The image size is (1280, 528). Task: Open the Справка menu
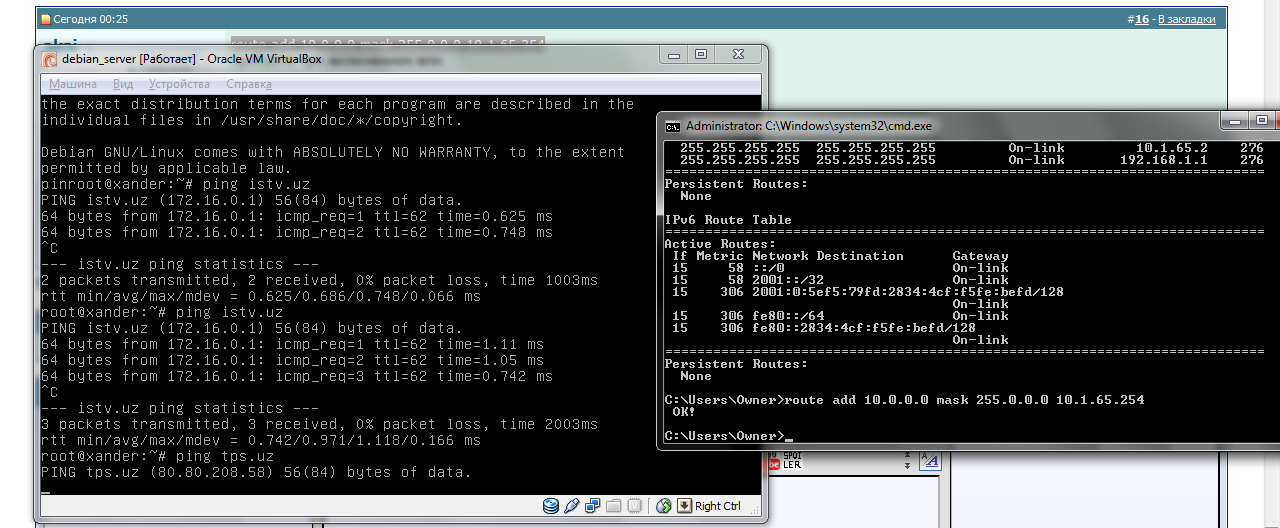(249, 84)
